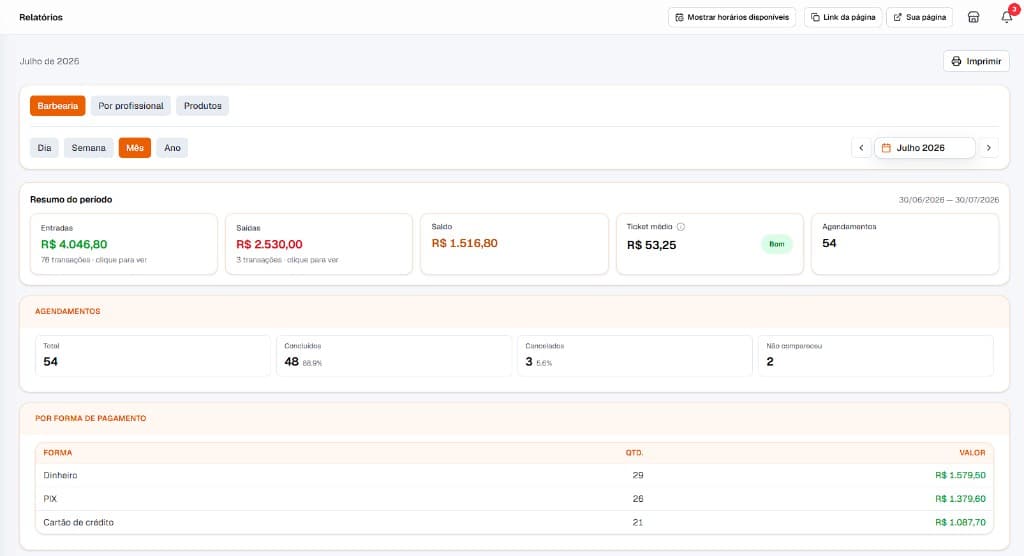Click the Dinheiro row in payment table
The width and height of the screenshot is (1024, 556).
coord(514,476)
